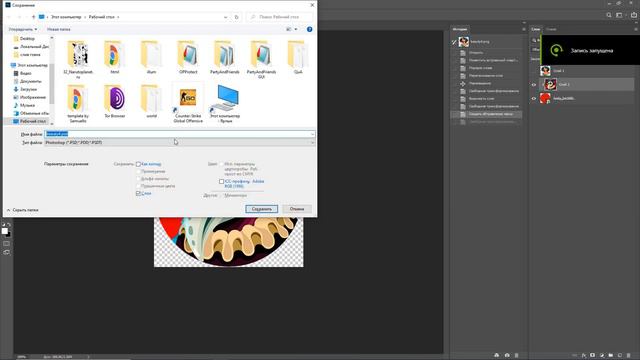Select the История panel tab
This screenshot has height=360, width=640.
[460, 29]
